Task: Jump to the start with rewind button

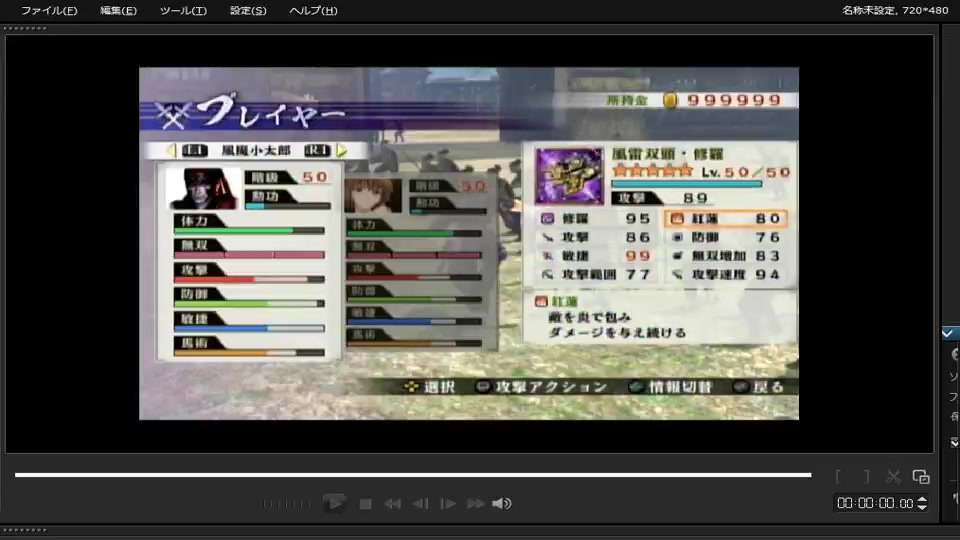Action: pyautogui.click(x=392, y=504)
